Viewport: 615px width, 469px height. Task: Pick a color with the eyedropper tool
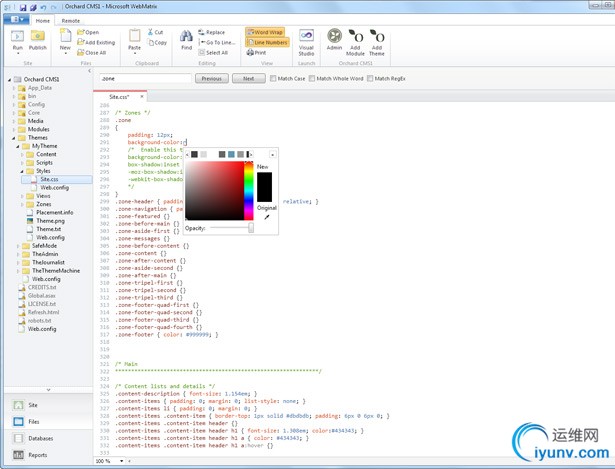[x=267, y=217]
